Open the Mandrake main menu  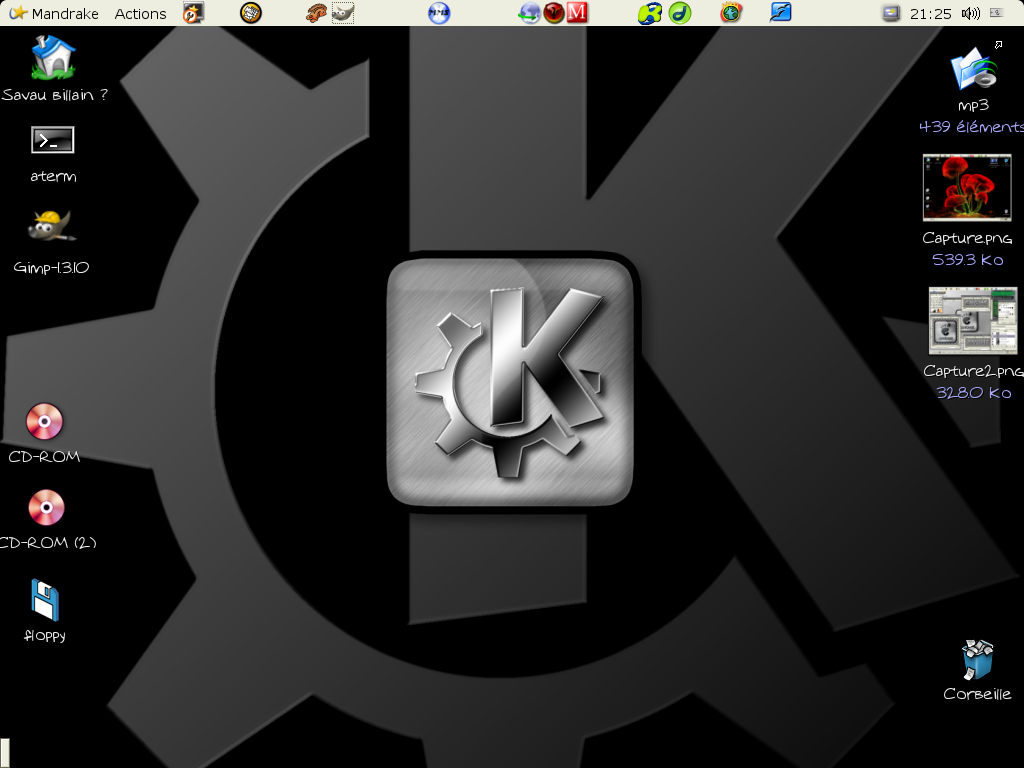click(x=54, y=13)
